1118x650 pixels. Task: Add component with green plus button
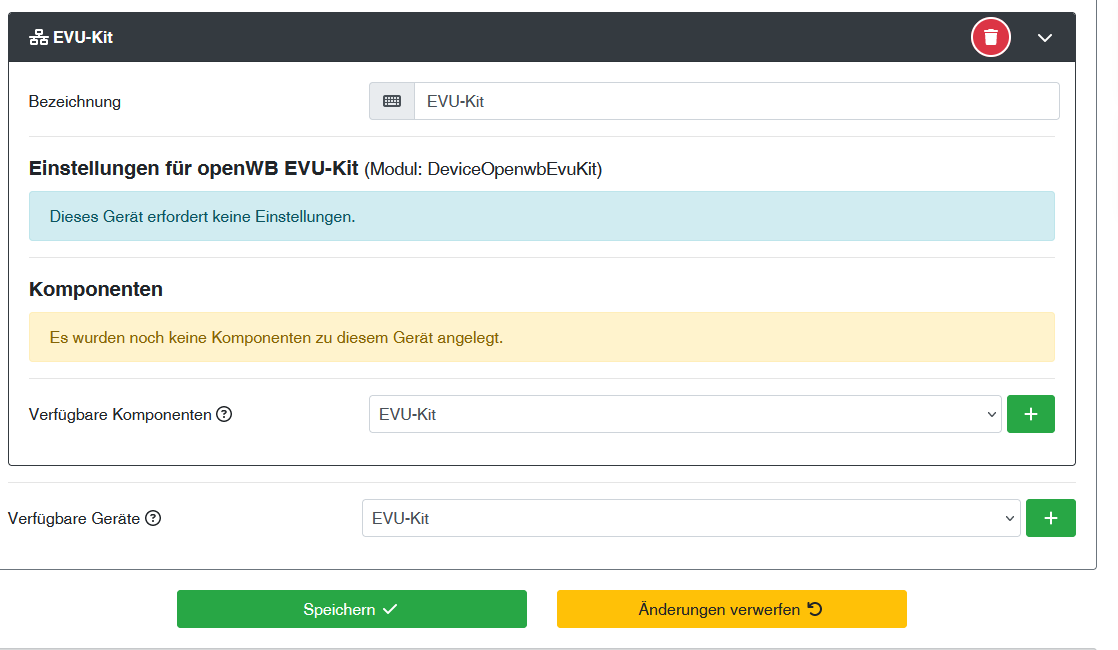pos(1030,414)
